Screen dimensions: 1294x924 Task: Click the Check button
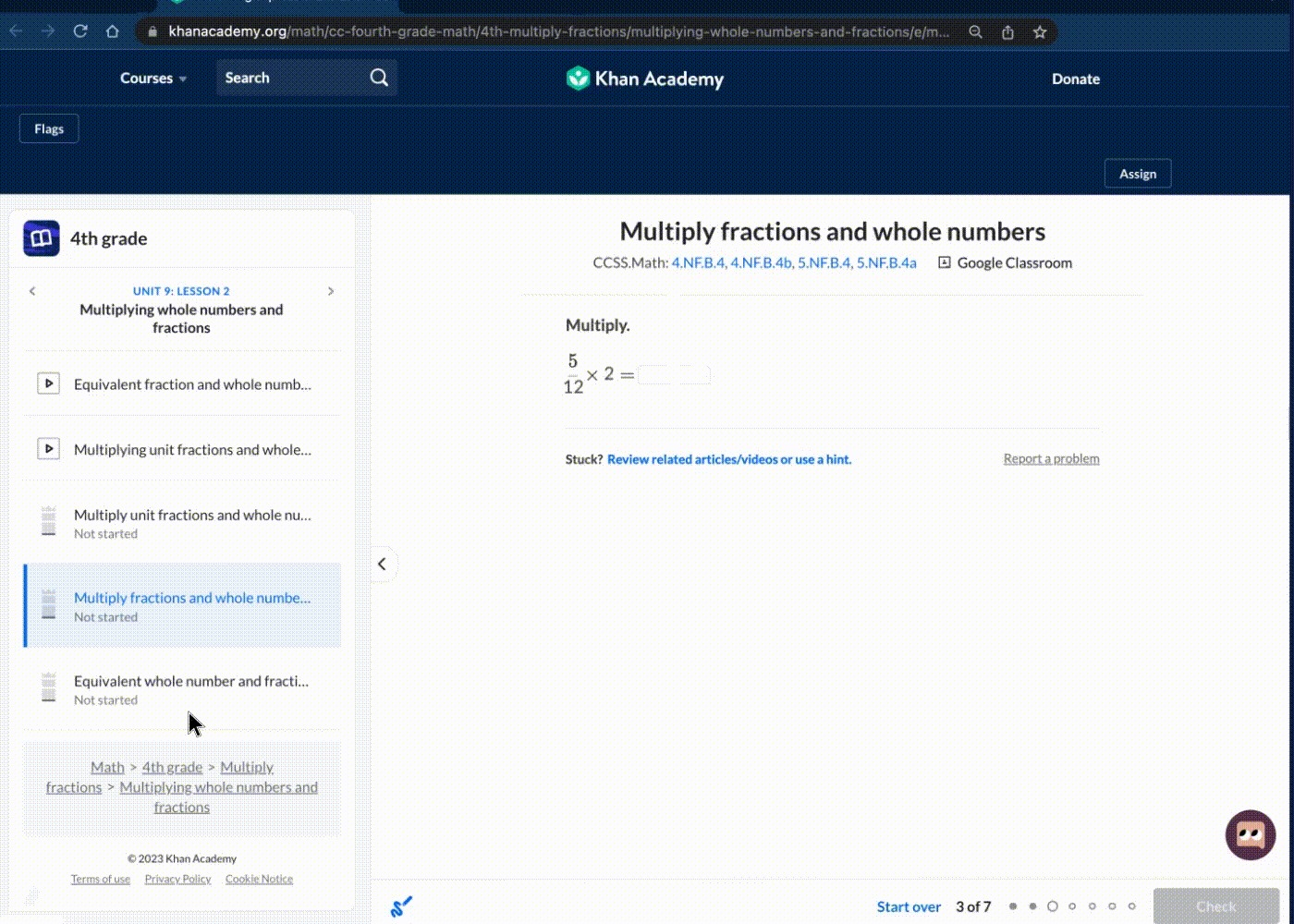point(1216,906)
